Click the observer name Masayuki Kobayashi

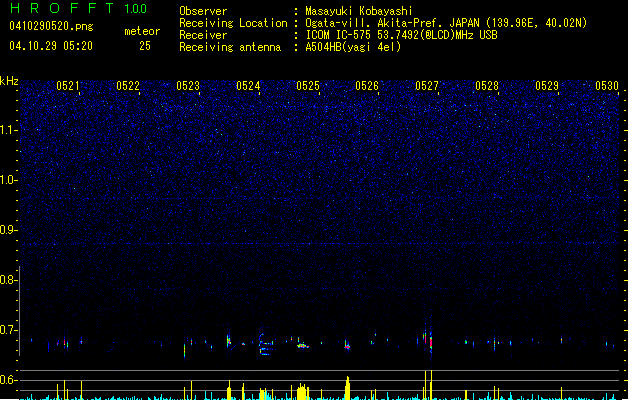pos(359,11)
